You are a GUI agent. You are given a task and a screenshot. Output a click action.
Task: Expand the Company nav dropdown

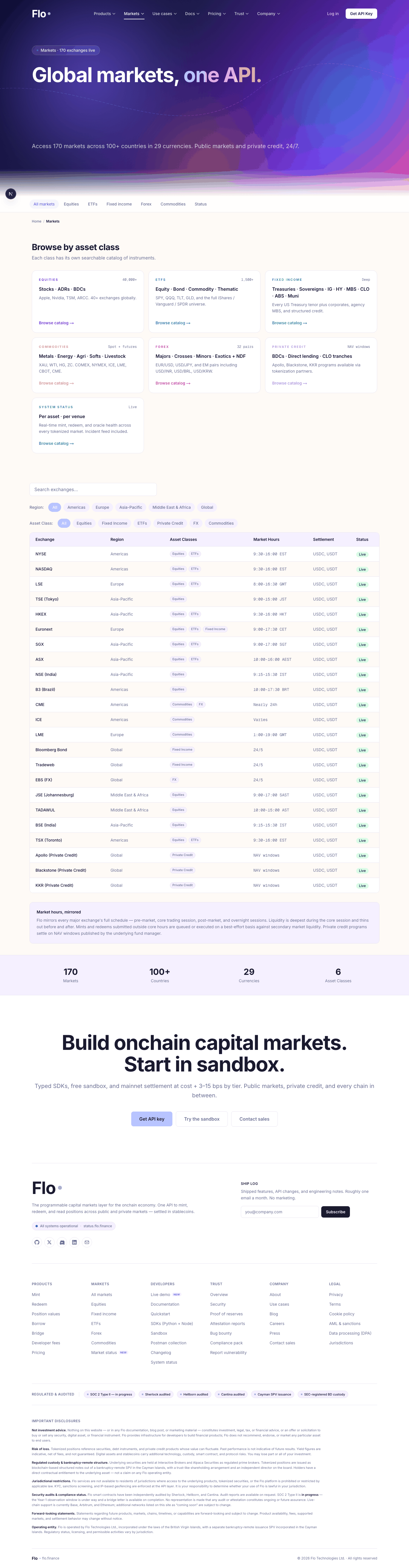coord(268,13)
